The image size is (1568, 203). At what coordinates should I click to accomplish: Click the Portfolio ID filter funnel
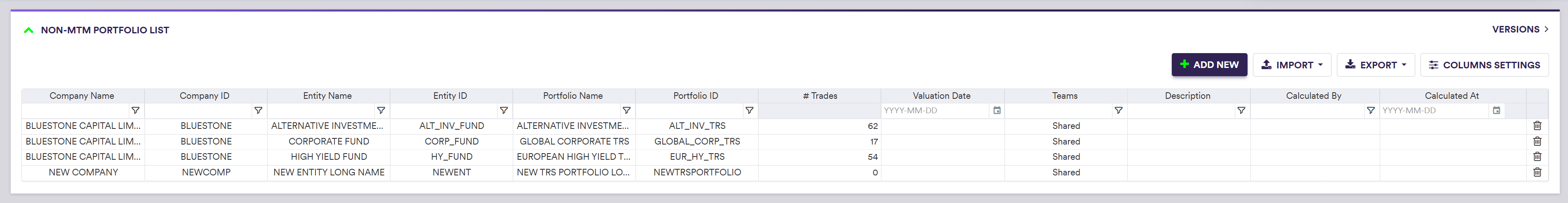point(749,111)
